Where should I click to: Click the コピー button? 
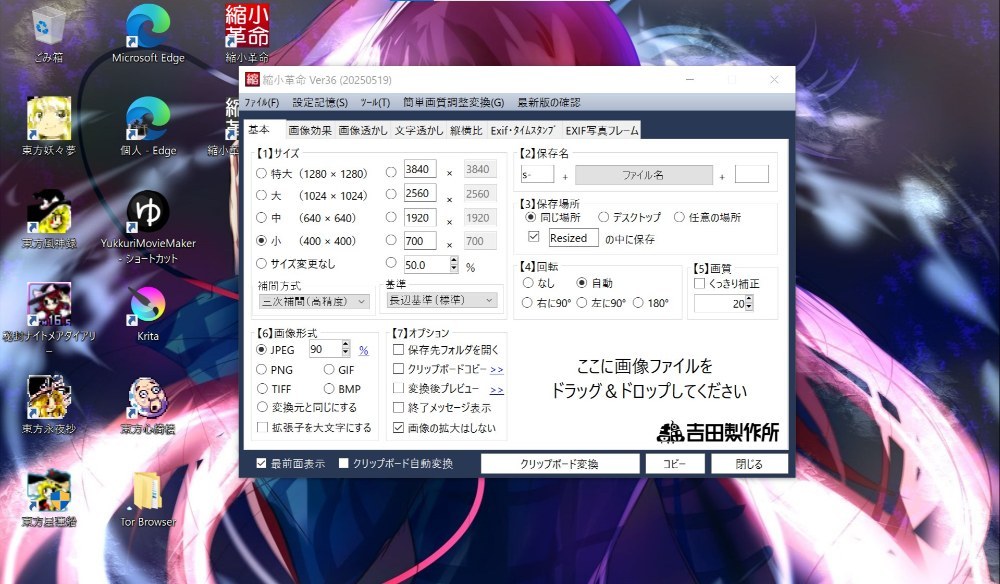point(675,464)
